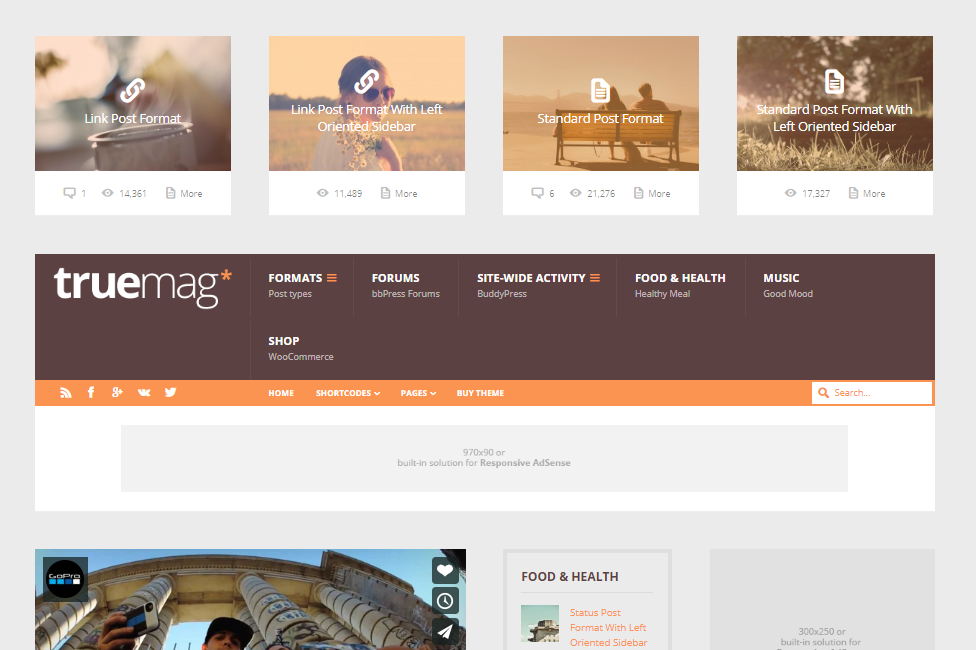Click the heart like icon on video
The height and width of the screenshot is (650, 976).
[445, 570]
